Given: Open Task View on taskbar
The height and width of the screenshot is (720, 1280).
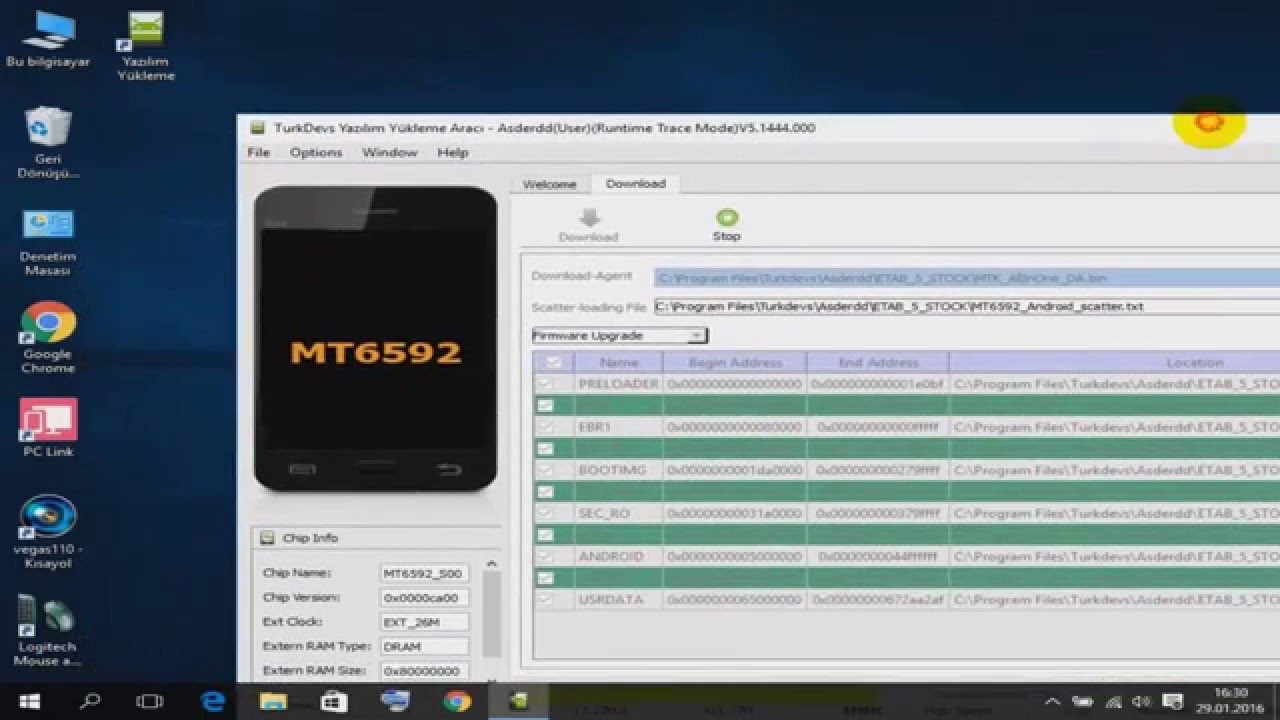Looking at the screenshot, I should pyautogui.click(x=150, y=701).
